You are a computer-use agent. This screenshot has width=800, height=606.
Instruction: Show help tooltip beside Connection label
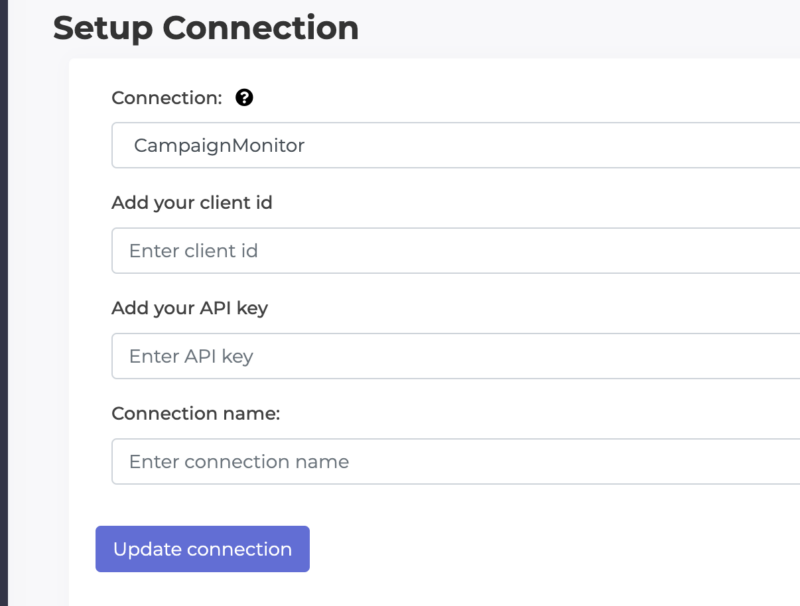coord(244,97)
